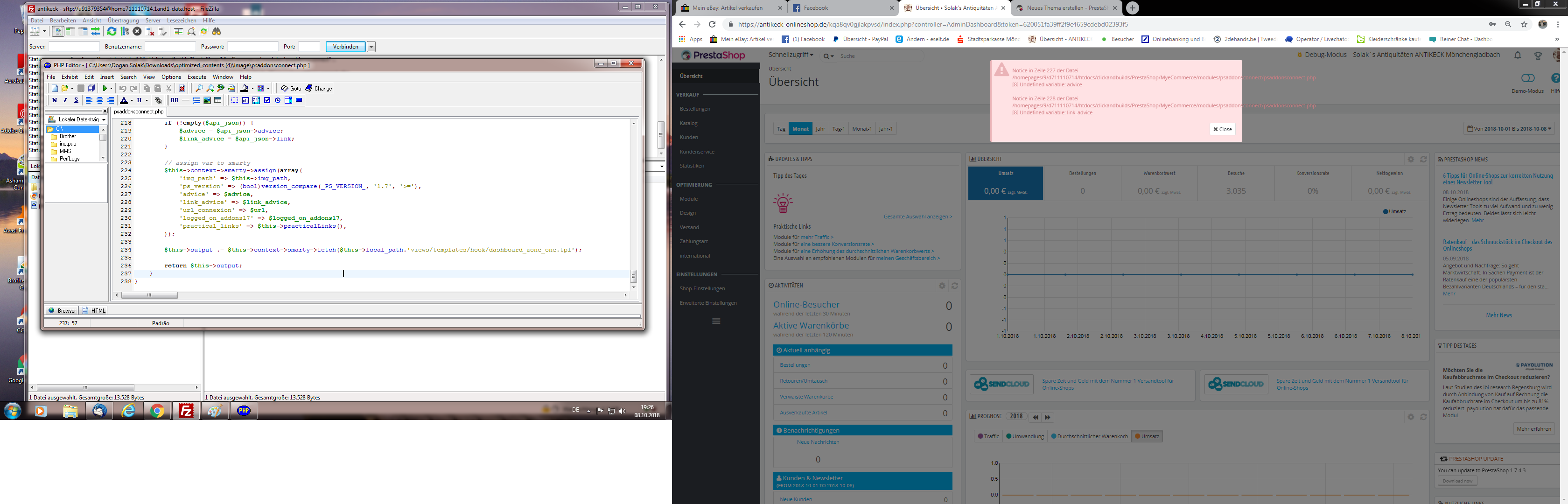Screen dimensions: 1568x504
Task: Toggle the Demo-Modus switch
Action: pyautogui.click(x=1527, y=78)
